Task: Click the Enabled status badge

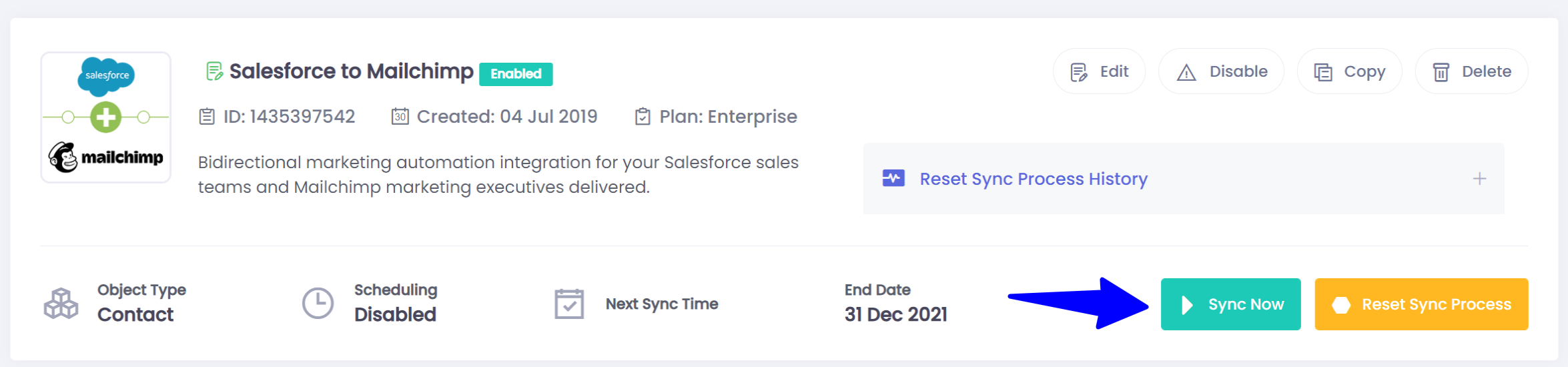Action: point(516,74)
